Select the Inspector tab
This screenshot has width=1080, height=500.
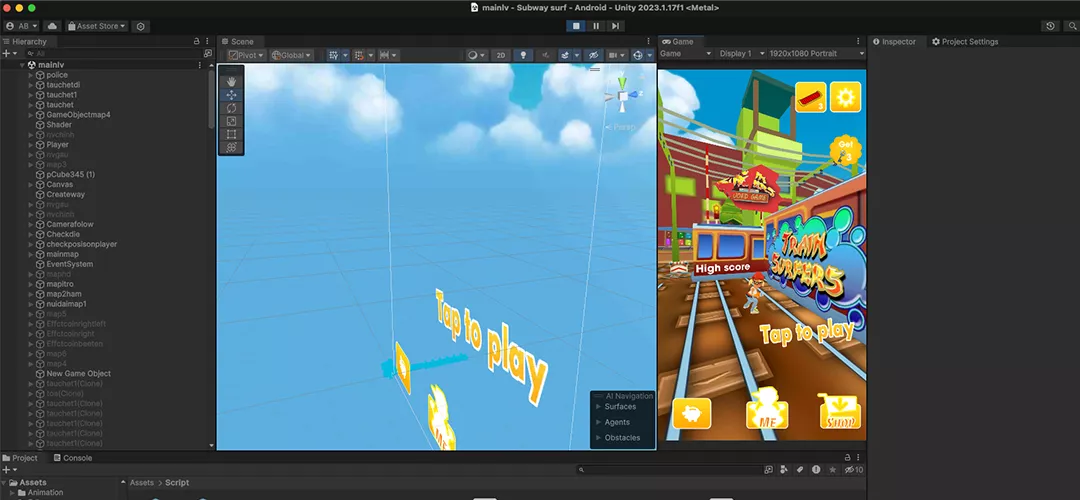(894, 41)
